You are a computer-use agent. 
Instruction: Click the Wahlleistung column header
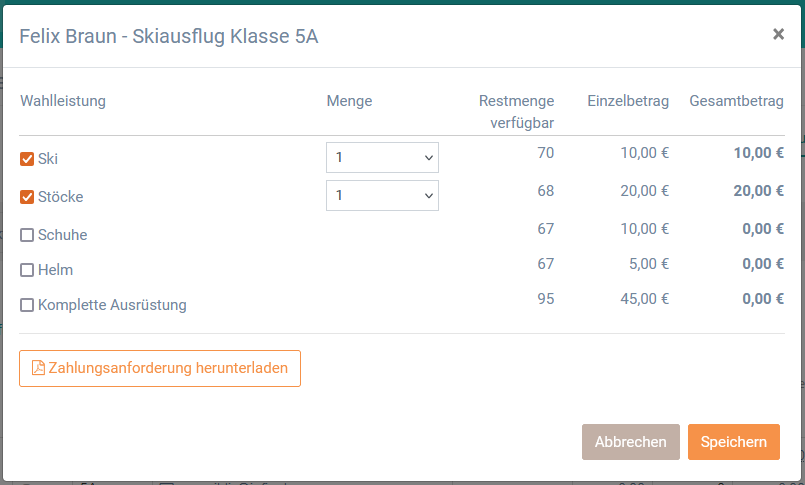63,101
